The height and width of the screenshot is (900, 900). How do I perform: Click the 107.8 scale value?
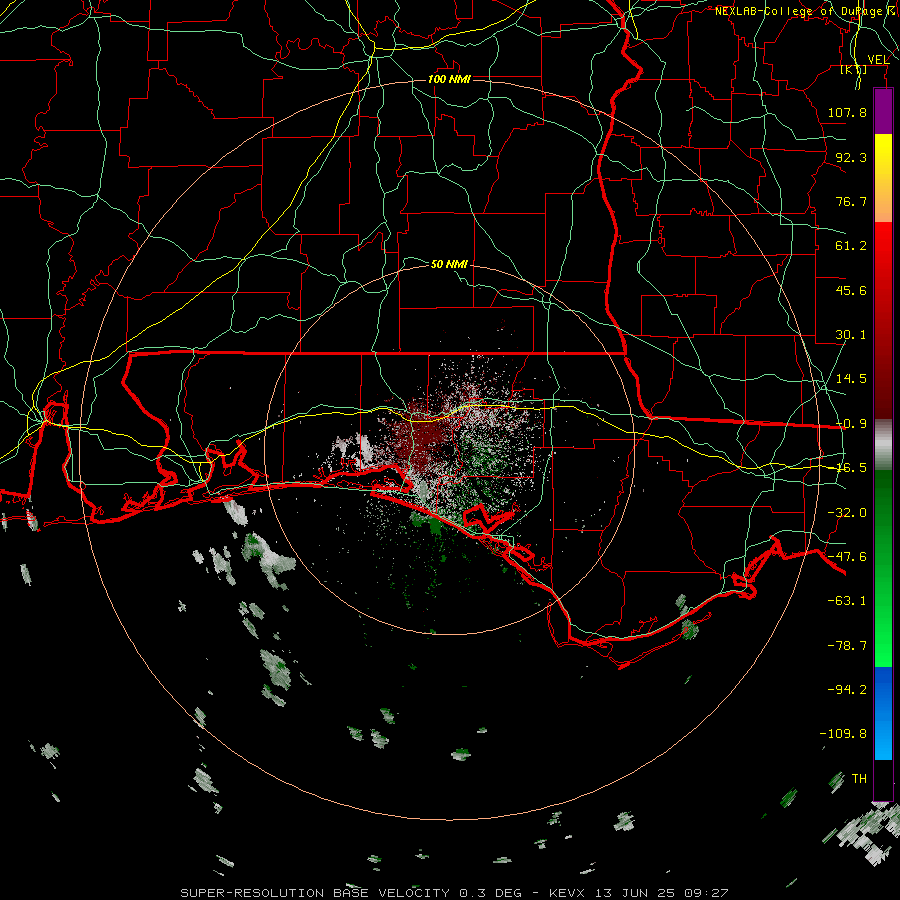[847, 112]
